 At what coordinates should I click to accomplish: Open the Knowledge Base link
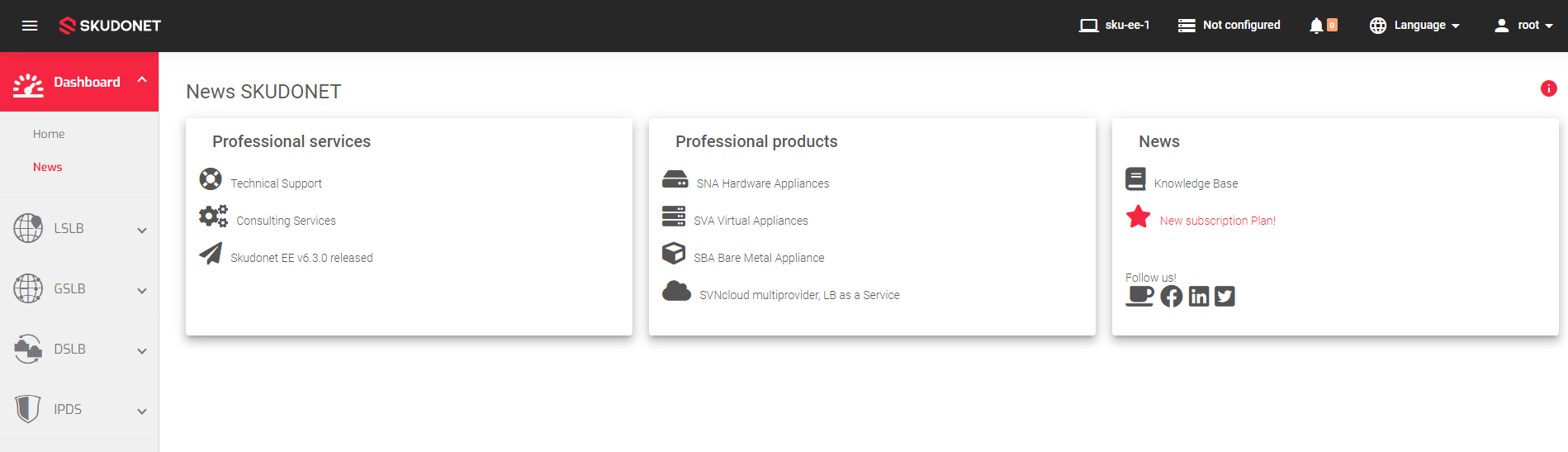pyautogui.click(x=1196, y=183)
